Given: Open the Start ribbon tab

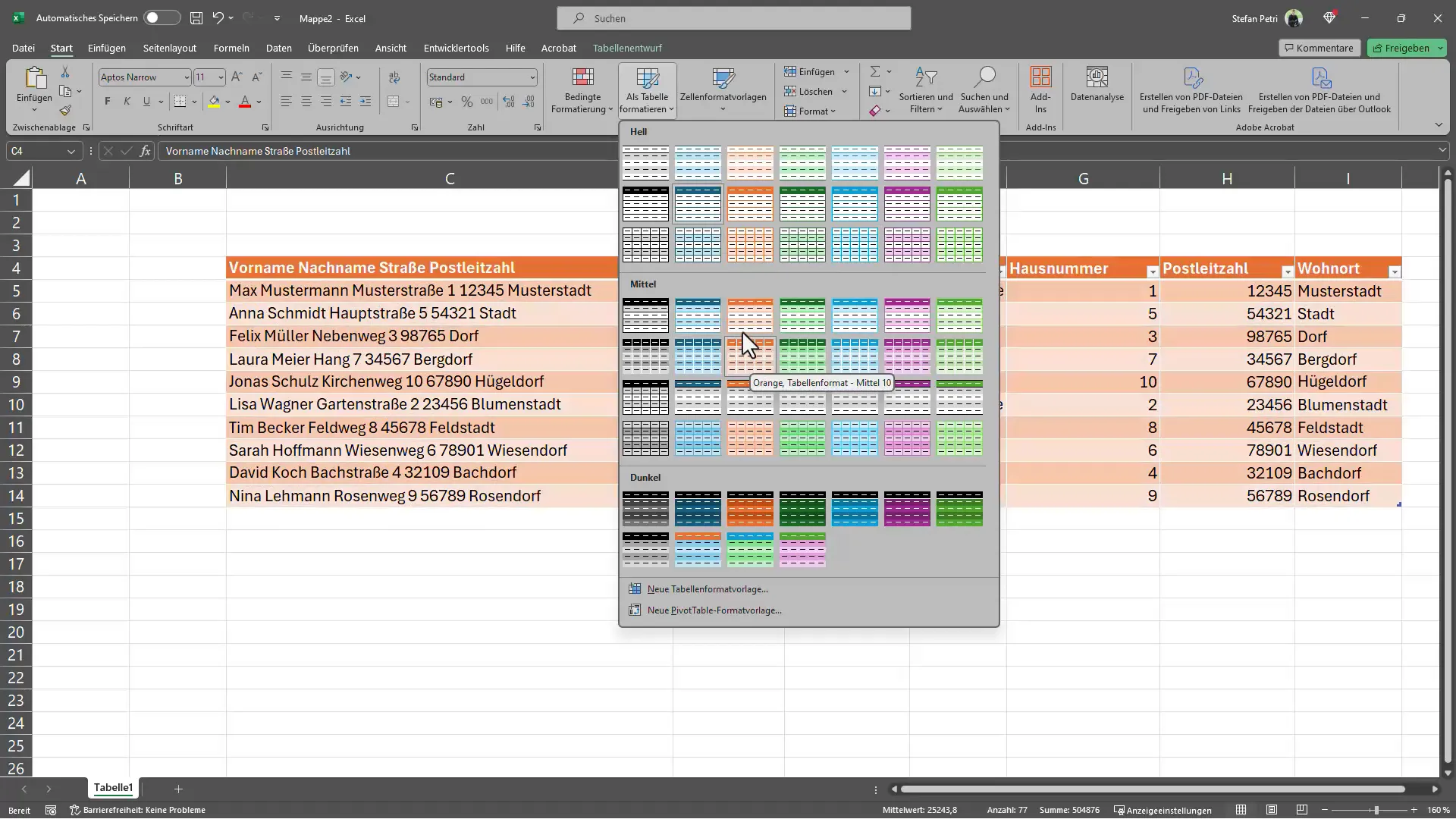Looking at the screenshot, I should tap(61, 48).
